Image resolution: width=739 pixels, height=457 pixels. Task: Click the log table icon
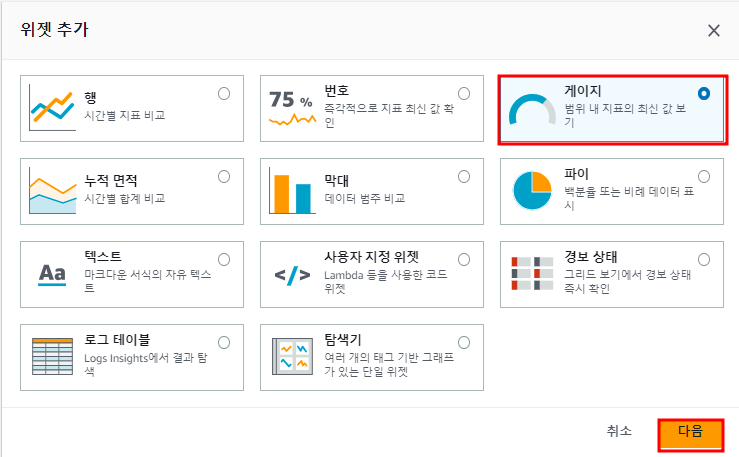[x=52, y=357]
